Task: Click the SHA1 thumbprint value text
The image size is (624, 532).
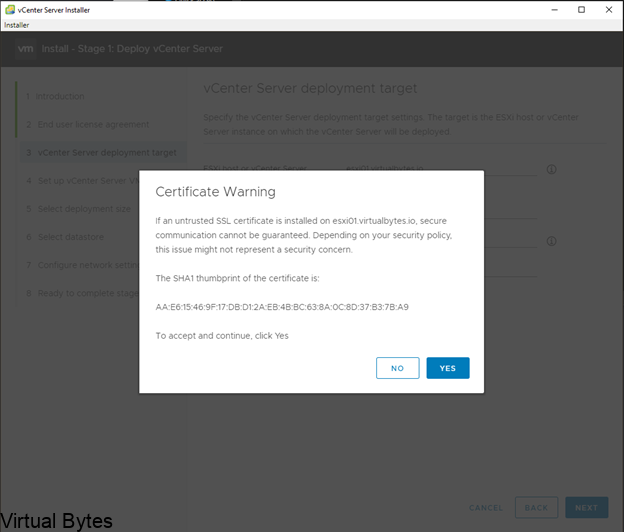Action: pos(282,307)
